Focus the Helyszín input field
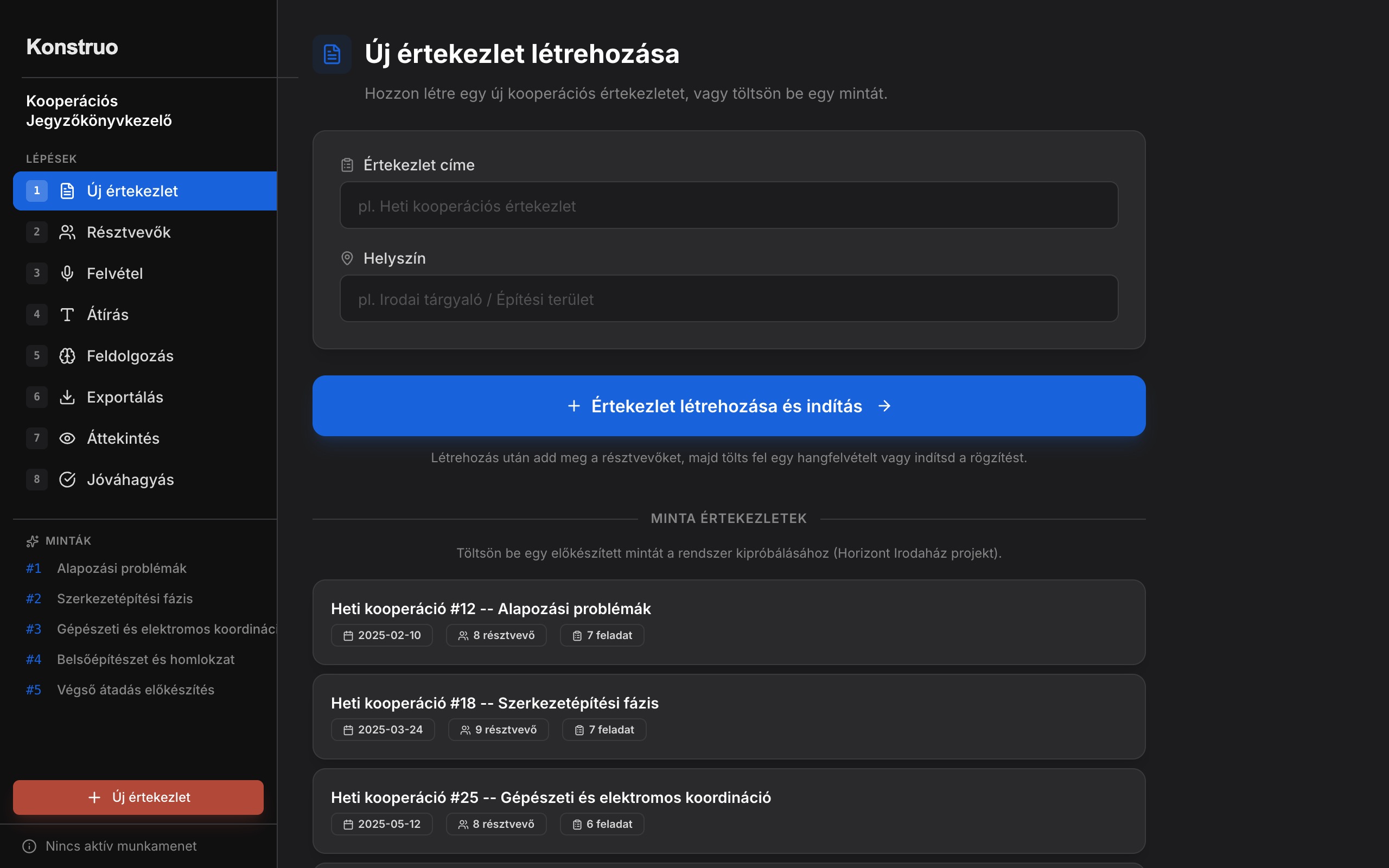Image resolution: width=1389 pixels, height=868 pixels. [x=729, y=298]
